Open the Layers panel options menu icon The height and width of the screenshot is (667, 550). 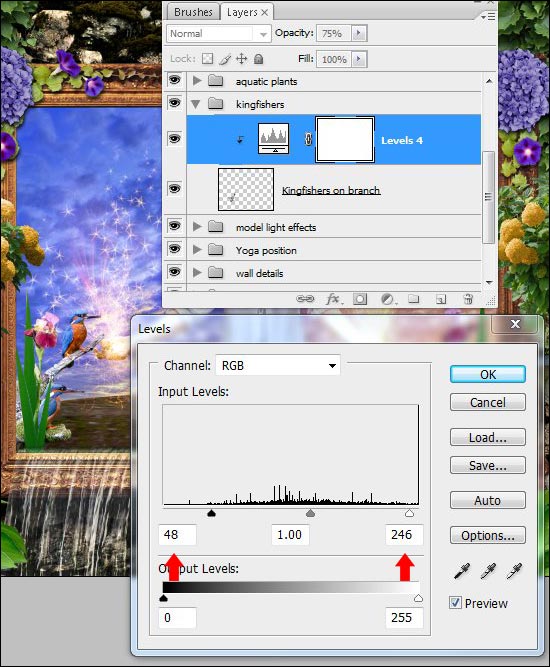(x=488, y=17)
